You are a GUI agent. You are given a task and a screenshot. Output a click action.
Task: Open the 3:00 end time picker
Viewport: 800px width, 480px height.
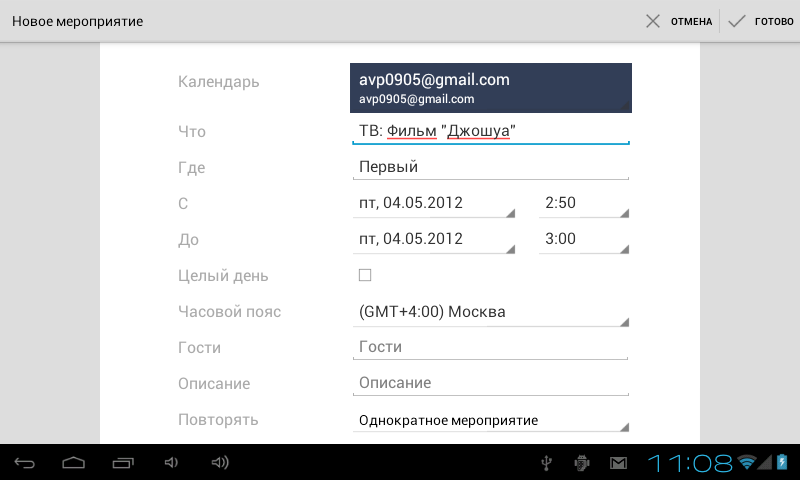(584, 240)
